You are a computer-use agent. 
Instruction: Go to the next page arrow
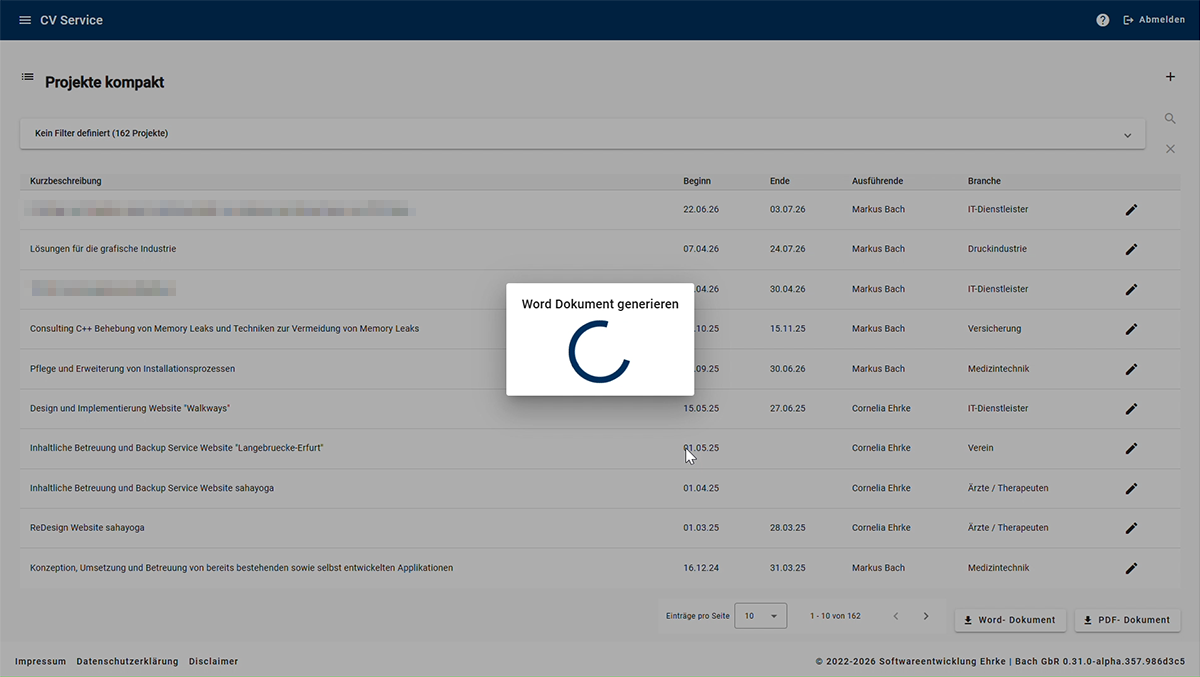[926, 616]
